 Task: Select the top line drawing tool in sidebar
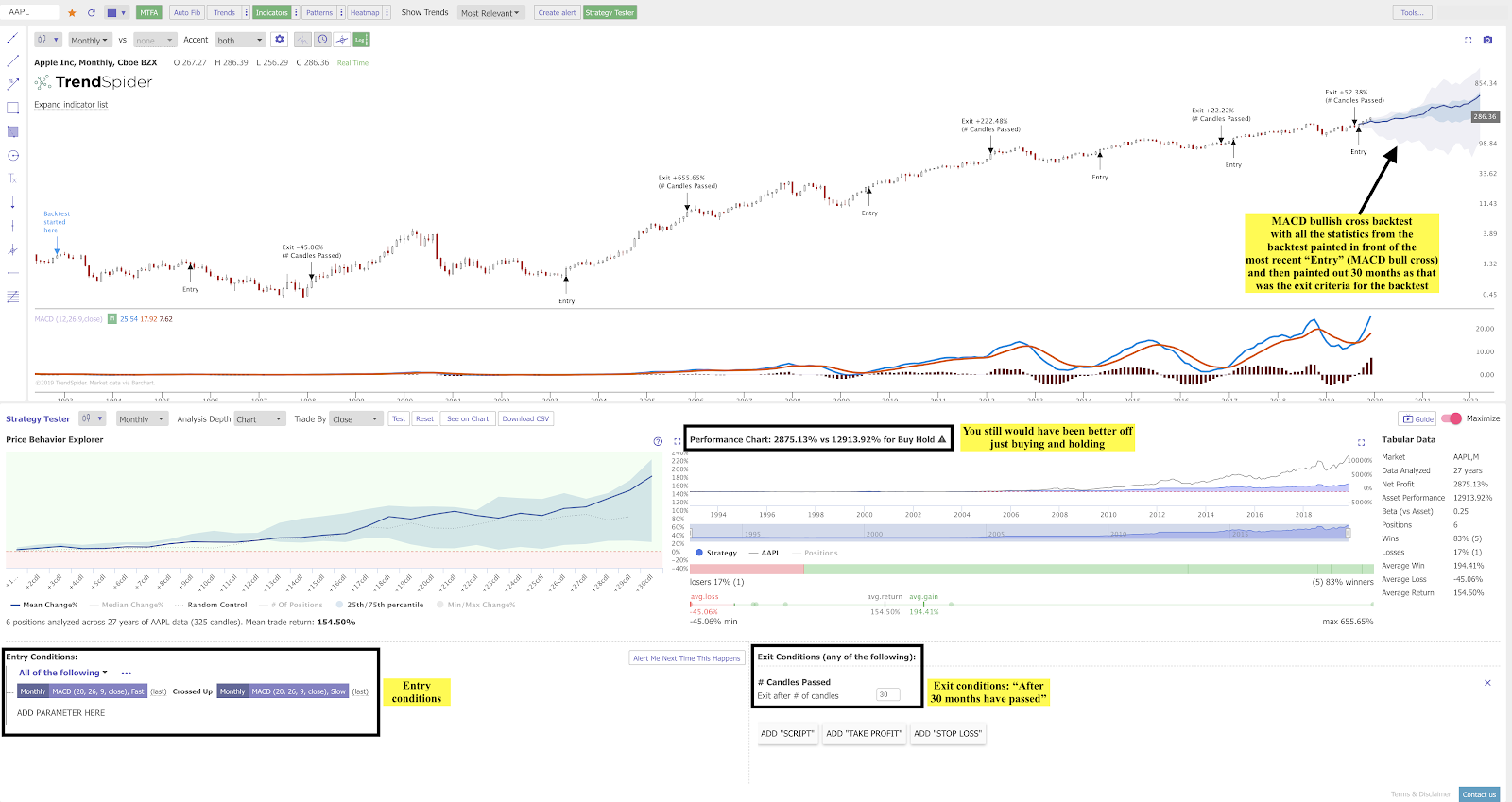pyautogui.click(x=12, y=38)
